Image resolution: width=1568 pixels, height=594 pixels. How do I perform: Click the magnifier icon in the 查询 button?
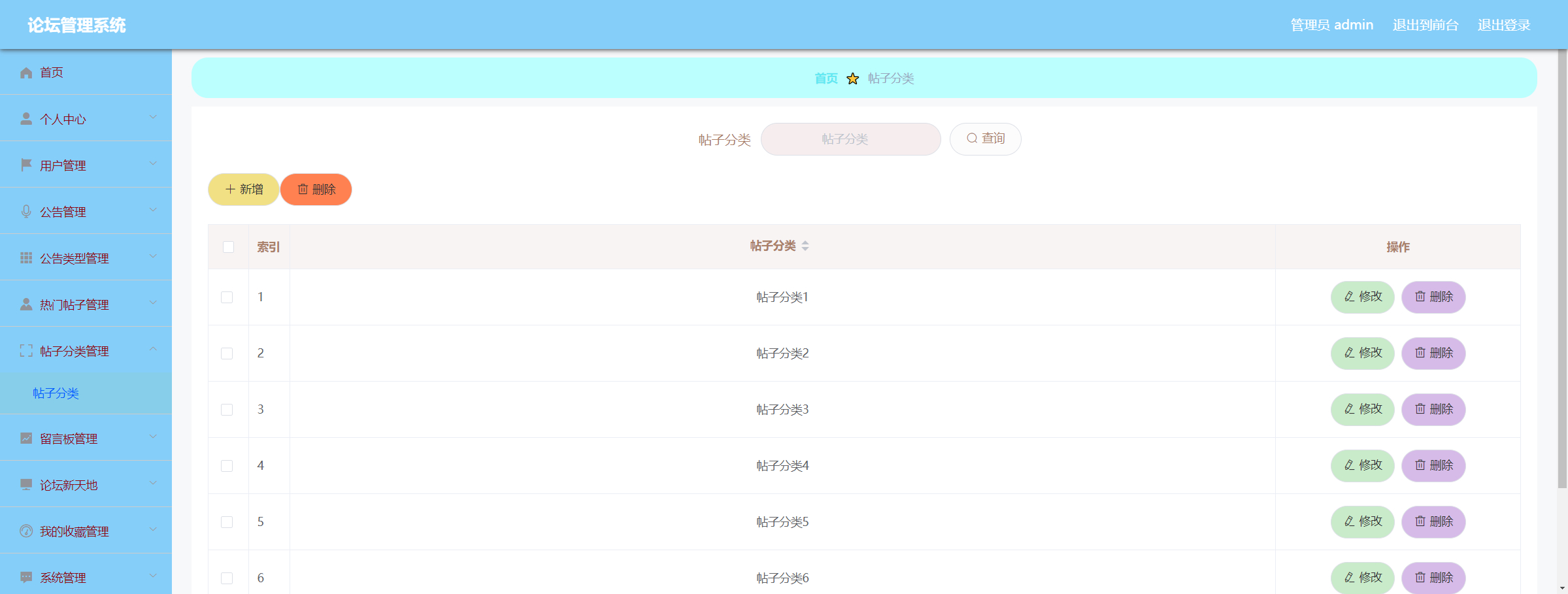point(972,139)
